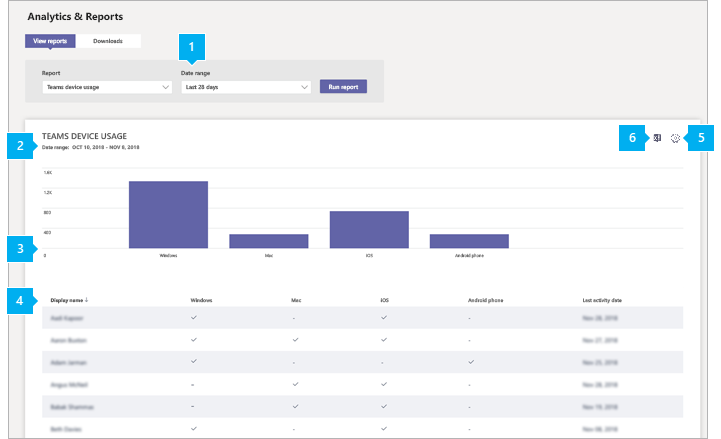
Task: Click the Windows bar in the chart
Action: [x=168, y=215]
